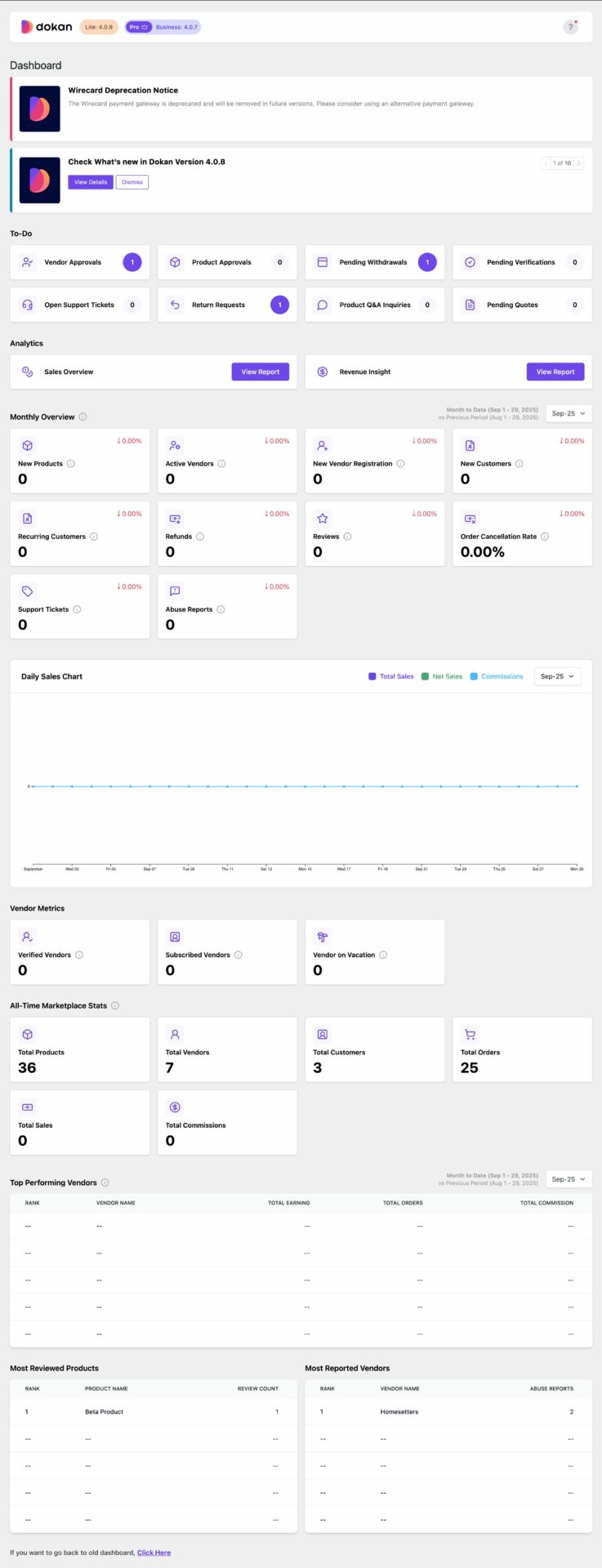Toggle Net Sales series in chart legend
This screenshot has width=602, height=1568.
[442, 676]
